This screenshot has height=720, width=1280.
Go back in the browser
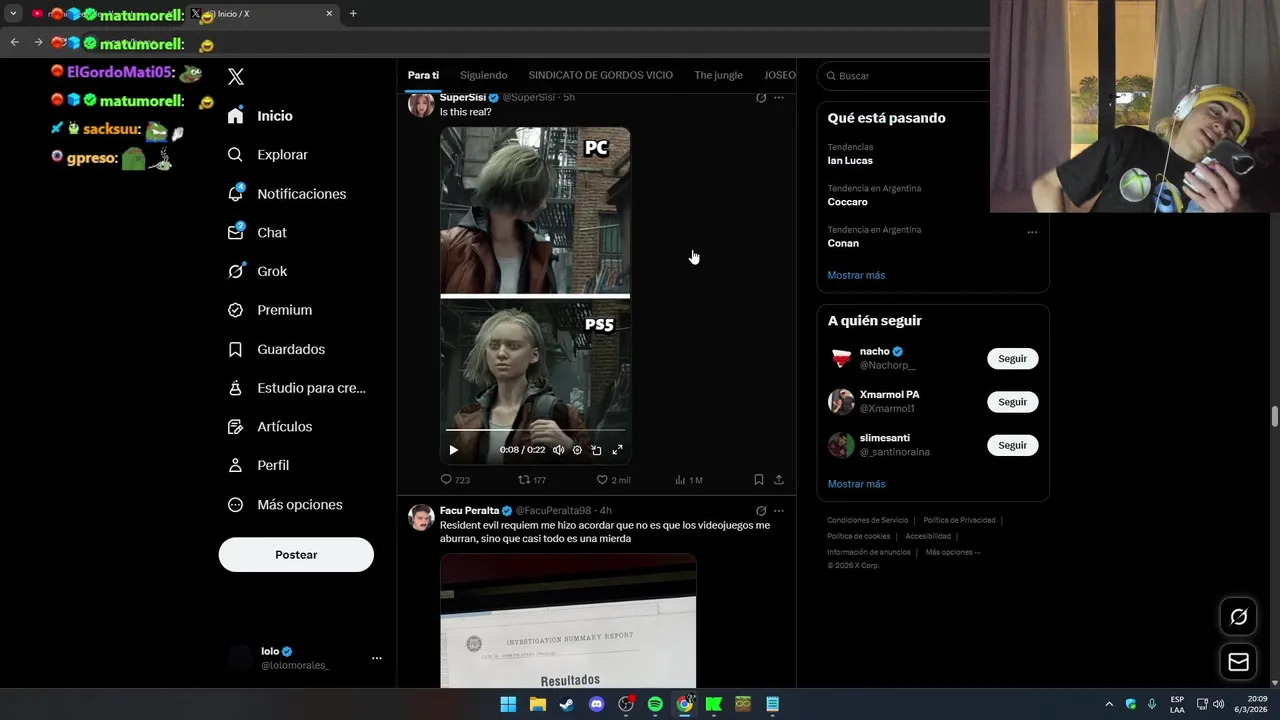coord(14,42)
